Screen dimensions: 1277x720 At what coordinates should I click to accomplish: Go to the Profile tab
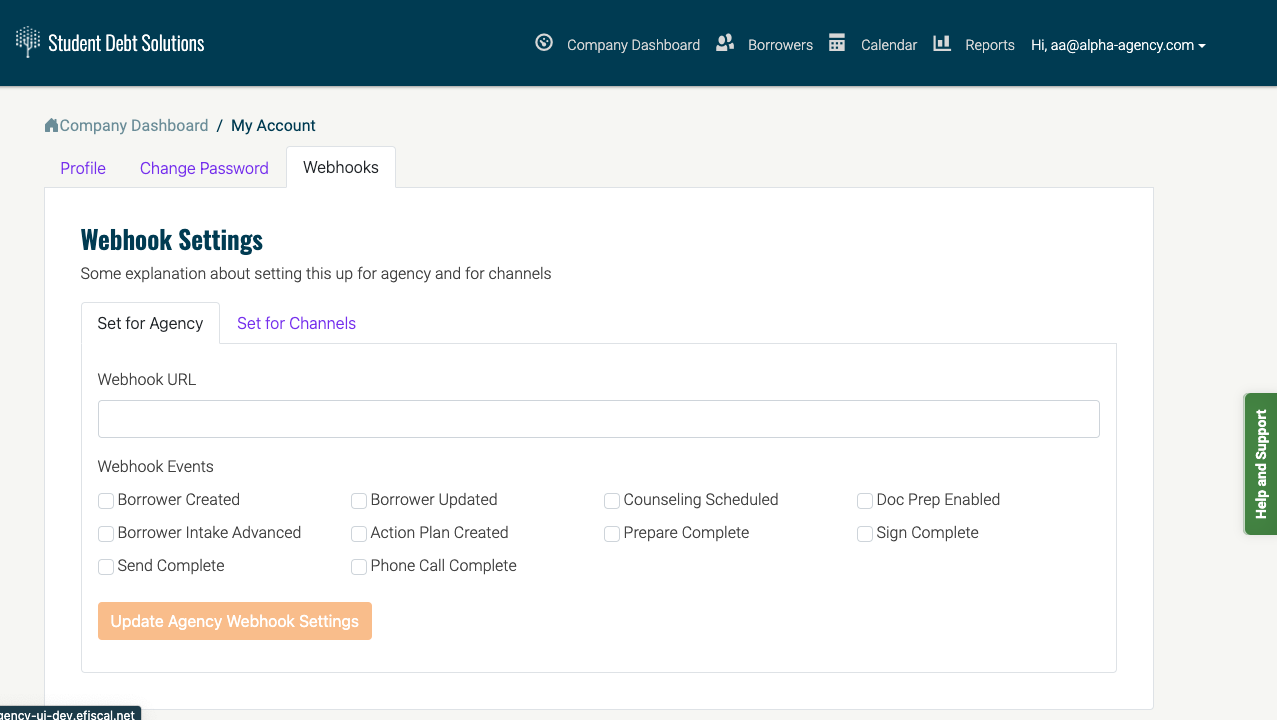point(83,168)
